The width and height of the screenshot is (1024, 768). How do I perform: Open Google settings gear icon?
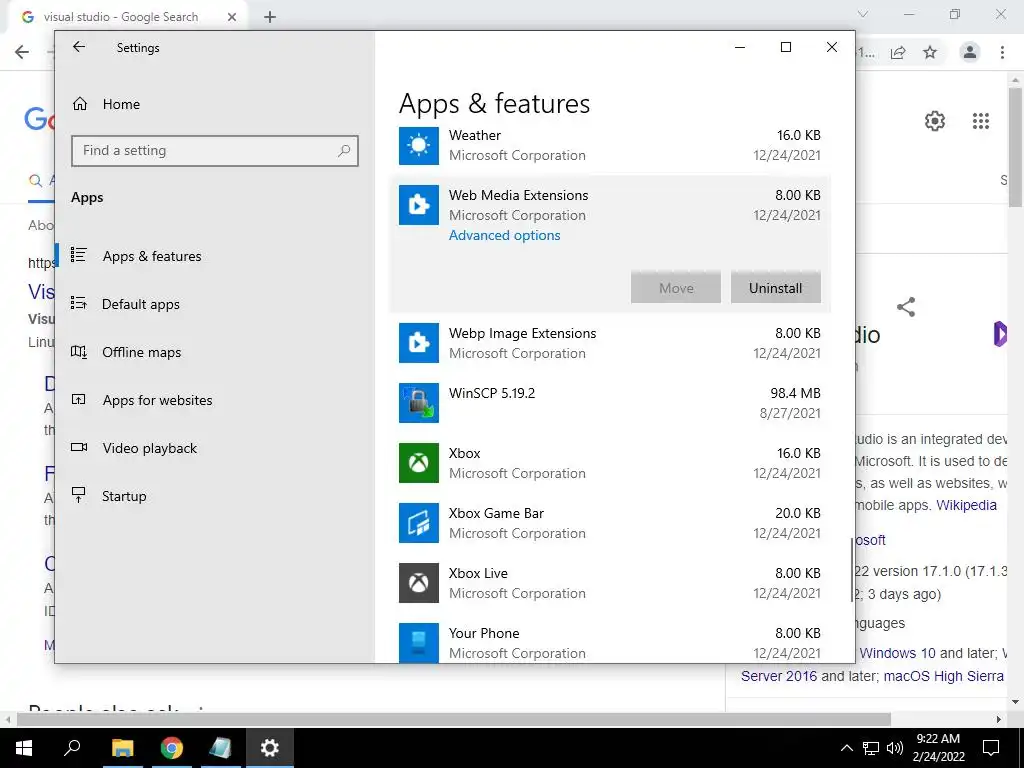click(x=935, y=121)
